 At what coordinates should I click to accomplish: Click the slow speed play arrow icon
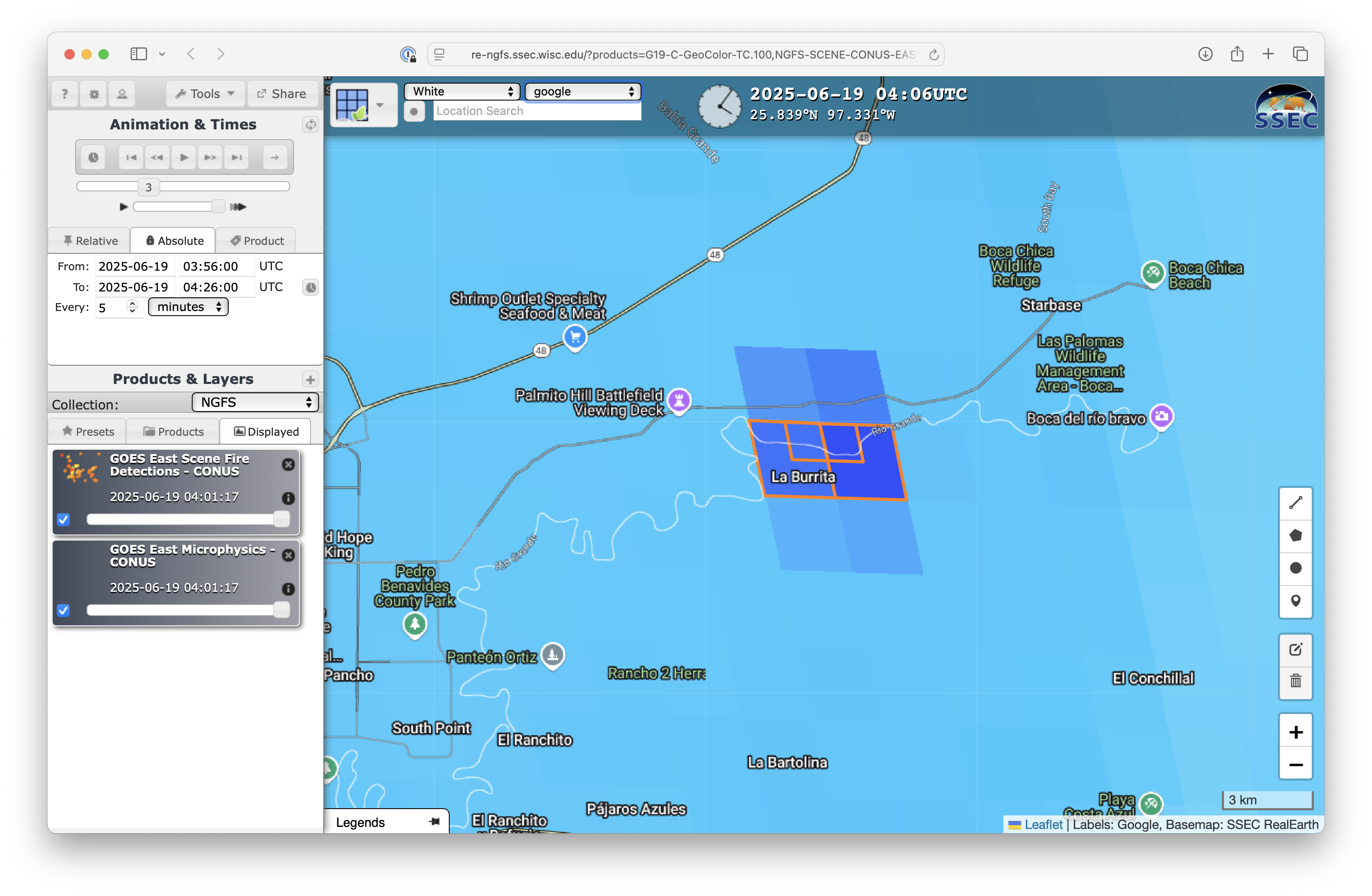123,207
